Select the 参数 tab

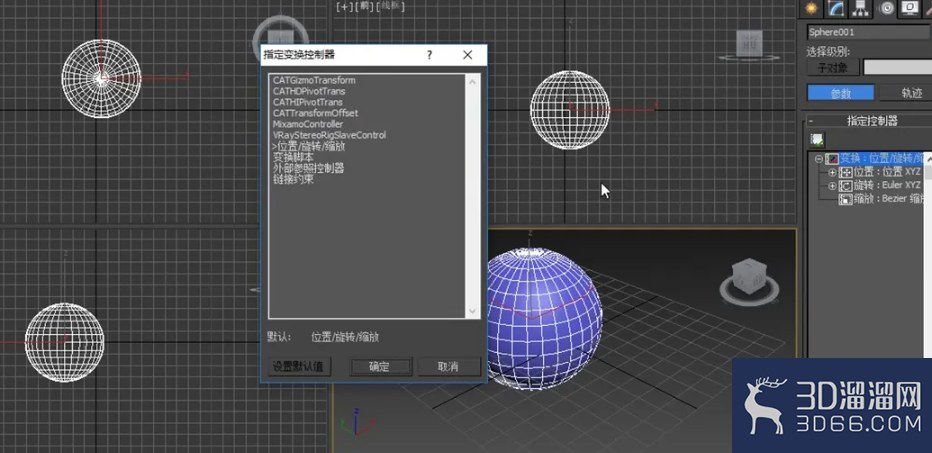pyautogui.click(x=840, y=93)
